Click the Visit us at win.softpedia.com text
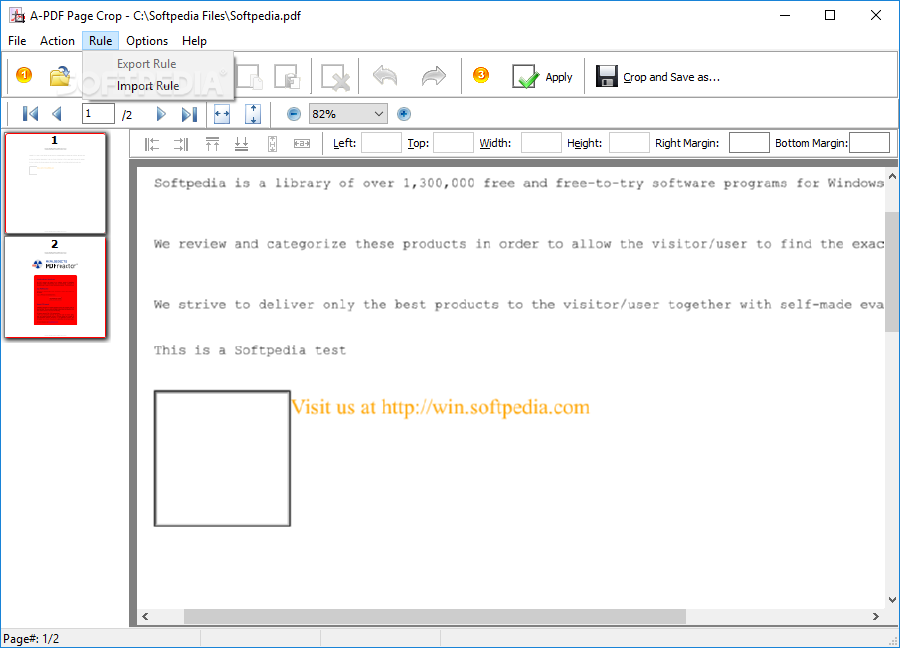This screenshot has width=900, height=648. pyautogui.click(x=441, y=407)
